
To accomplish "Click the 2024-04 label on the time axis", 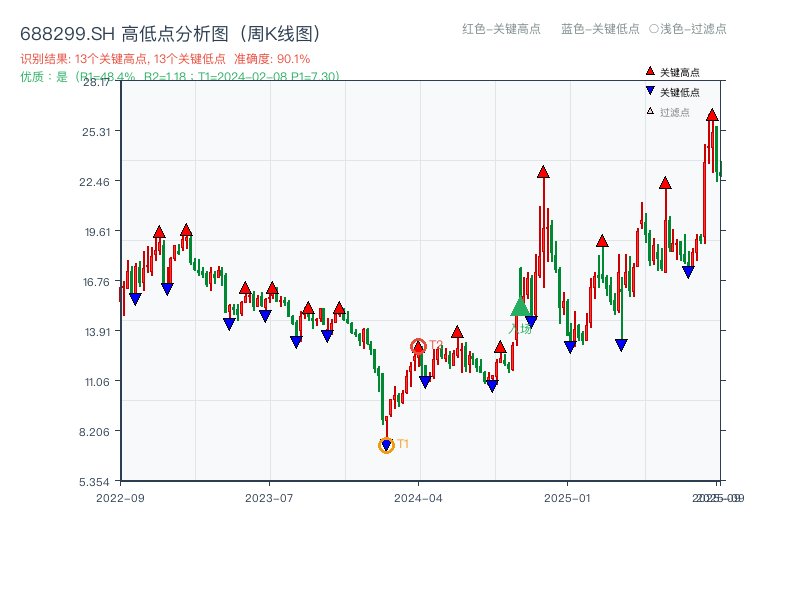I will pyautogui.click(x=419, y=496).
